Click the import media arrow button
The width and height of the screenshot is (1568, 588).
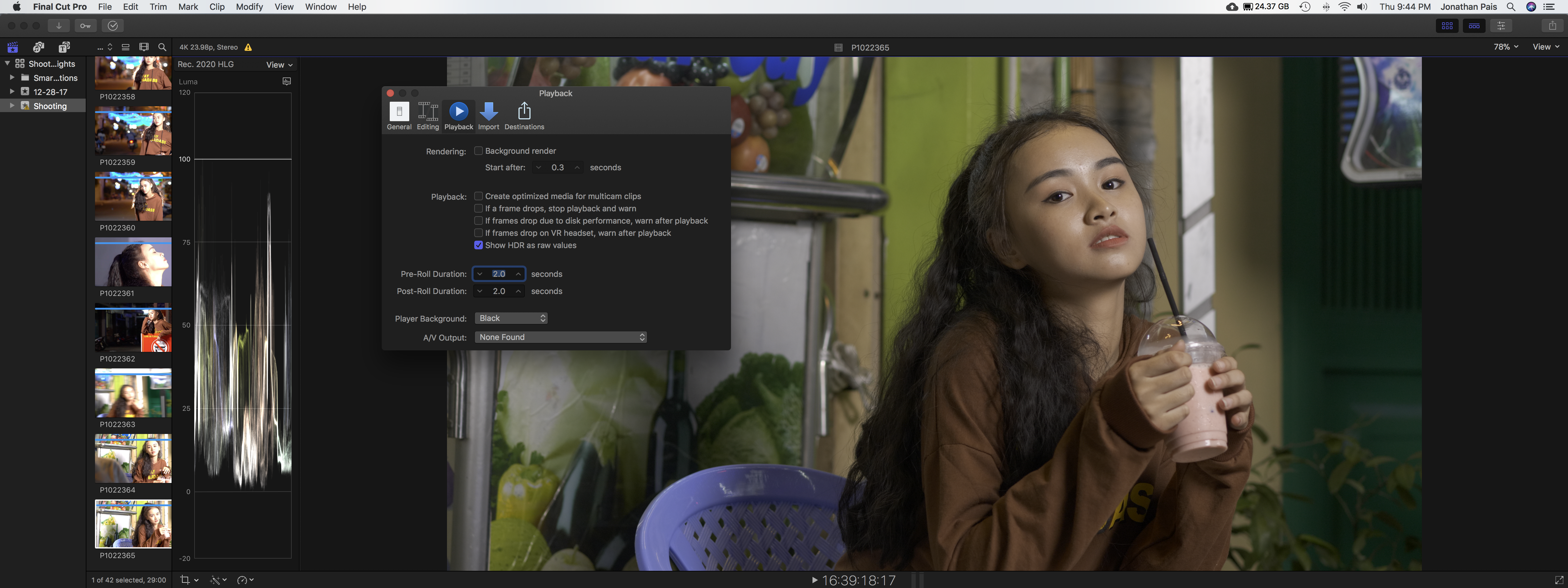59,25
